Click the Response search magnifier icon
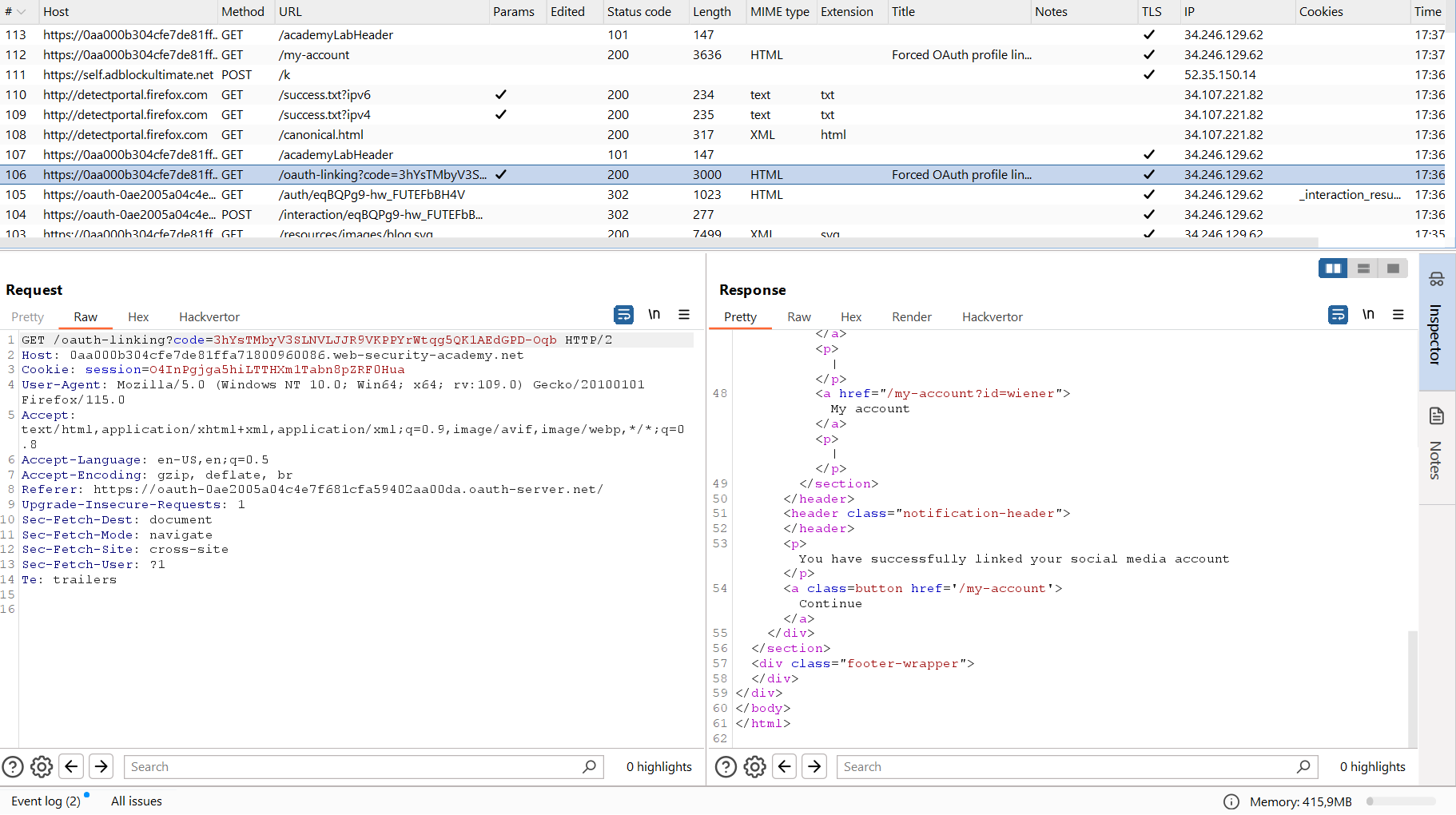The image size is (1456, 815). point(1303,767)
